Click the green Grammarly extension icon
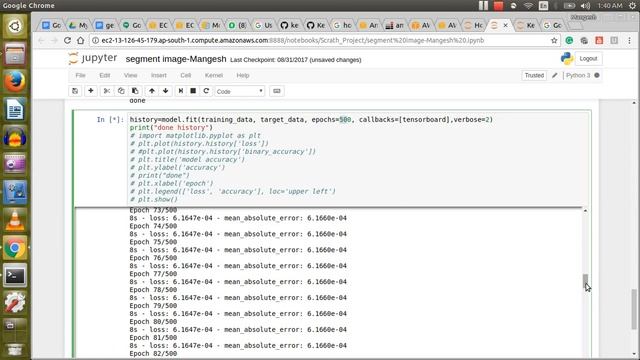The image size is (640, 360). point(569,40)
